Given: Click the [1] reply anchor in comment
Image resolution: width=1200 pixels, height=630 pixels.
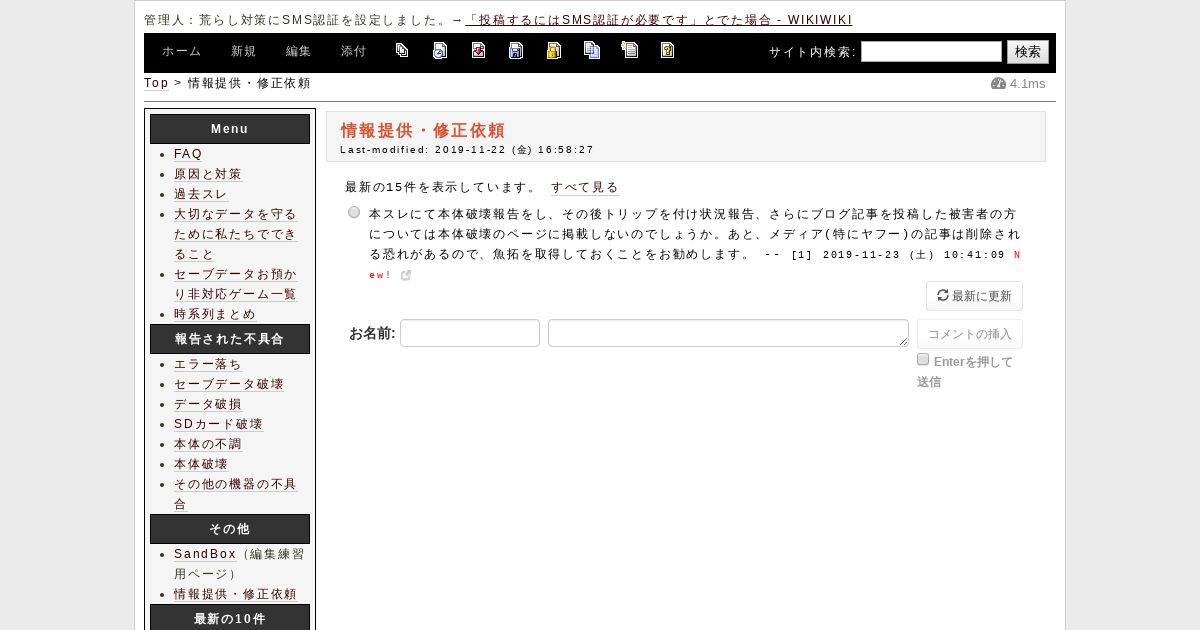Looking at the screenshot, I should [802, 255].
